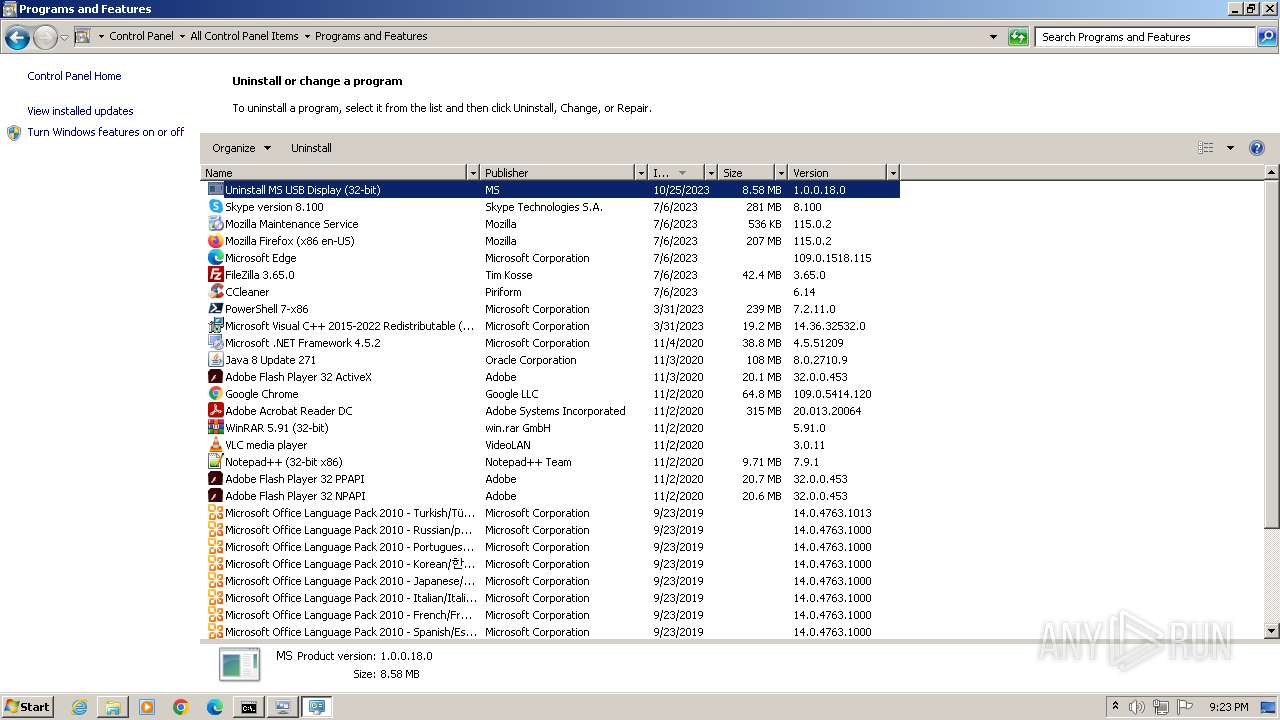Click the search magnifier icon
Screen dimensions: 1280x720
point(1266,37)
